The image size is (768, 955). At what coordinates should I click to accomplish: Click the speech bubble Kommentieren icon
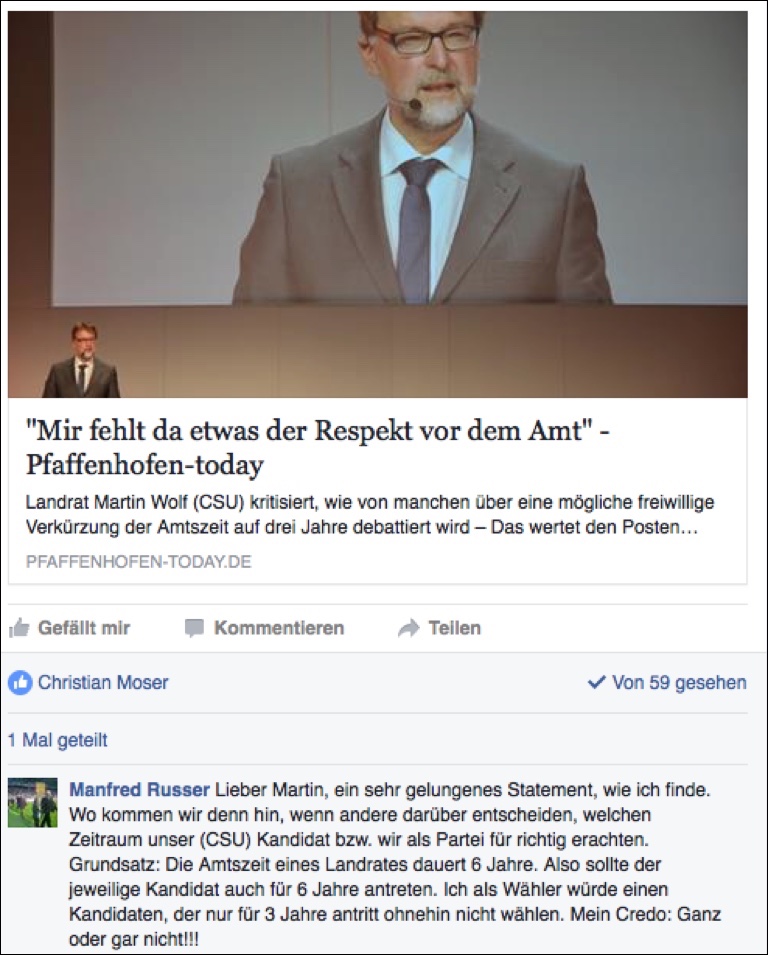click(x=194, y=629)
